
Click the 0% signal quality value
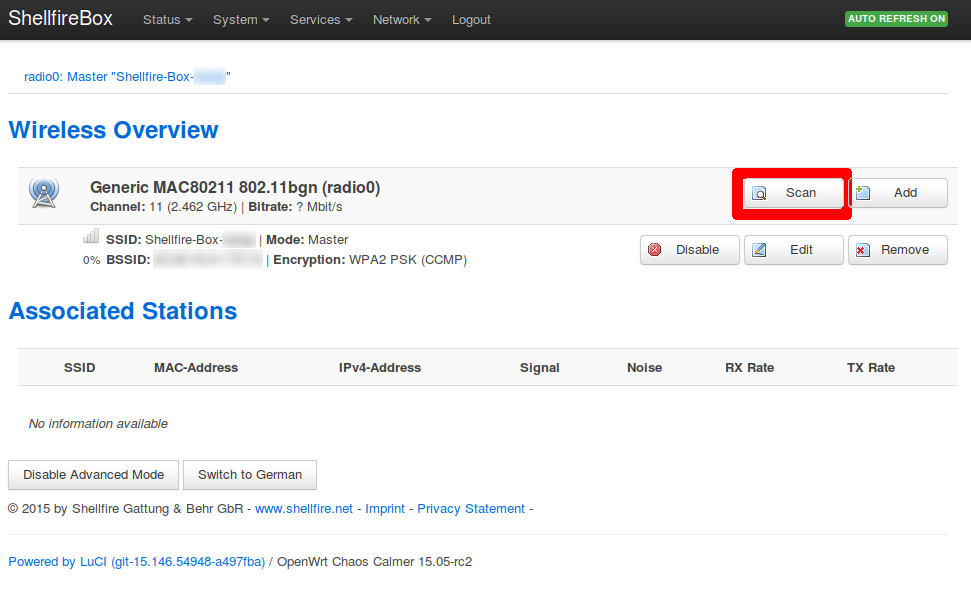91,260
